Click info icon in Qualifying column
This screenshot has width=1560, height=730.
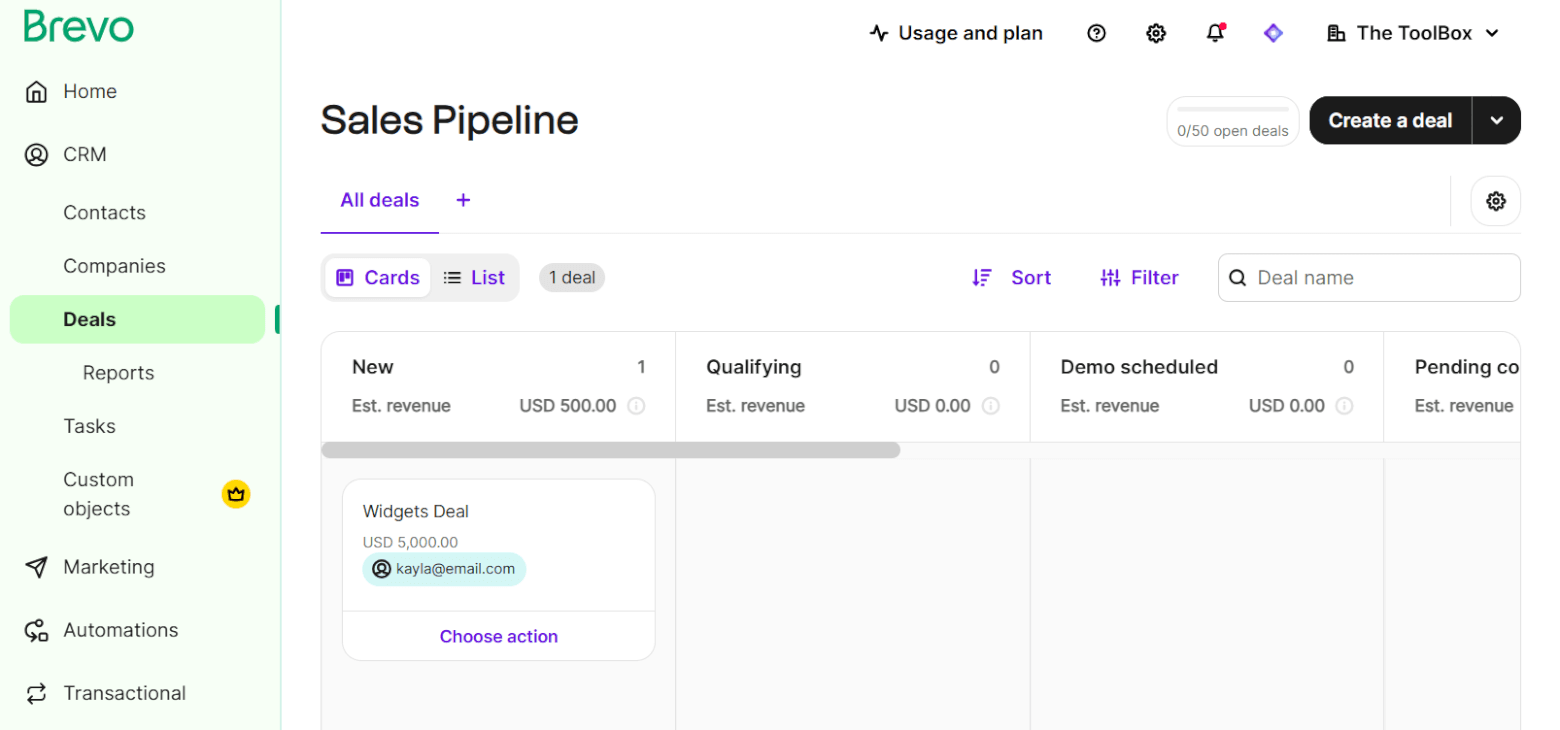pyautogui.click(x=990, y=406)
